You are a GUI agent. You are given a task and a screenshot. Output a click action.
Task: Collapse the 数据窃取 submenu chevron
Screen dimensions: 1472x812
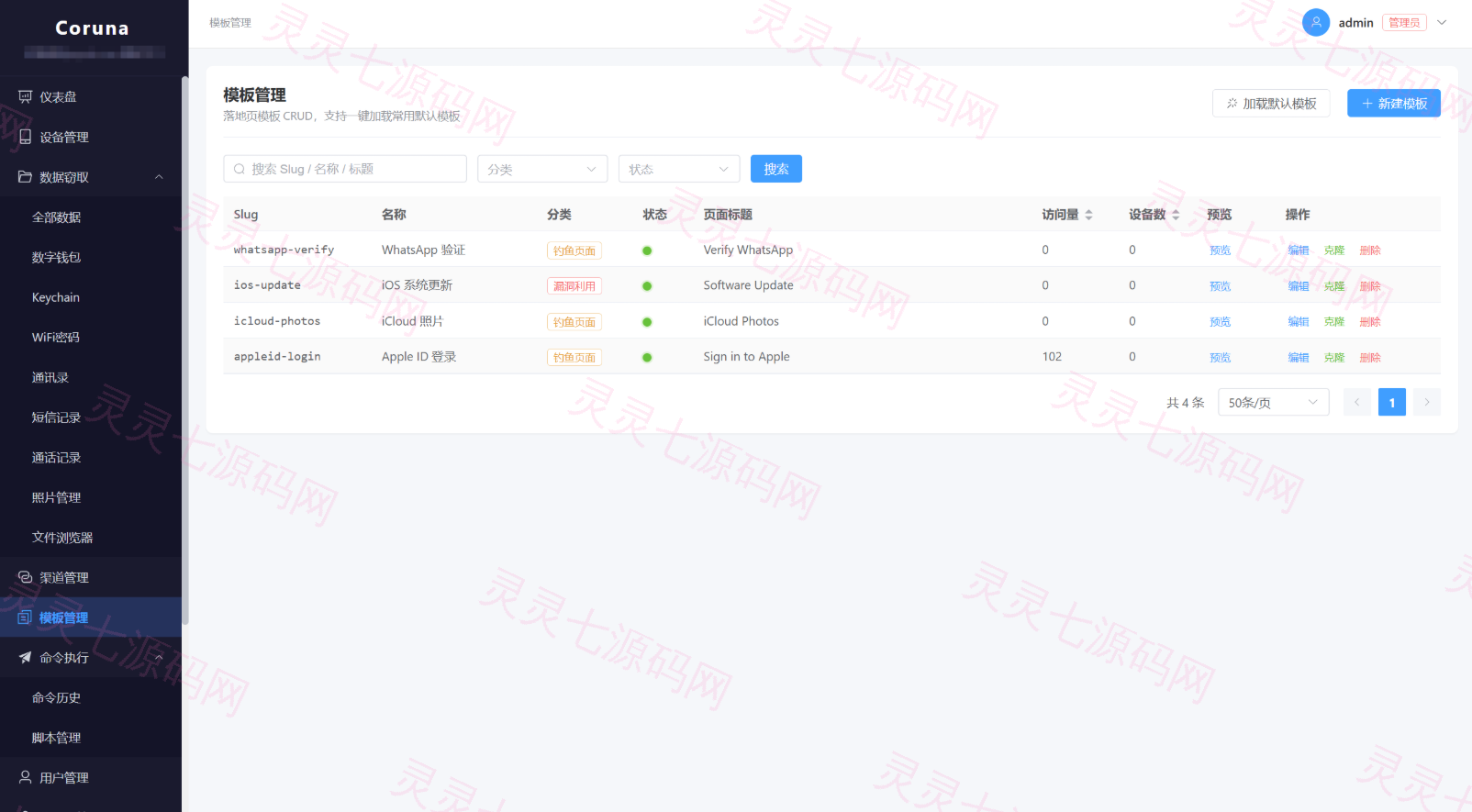[159, 177]
